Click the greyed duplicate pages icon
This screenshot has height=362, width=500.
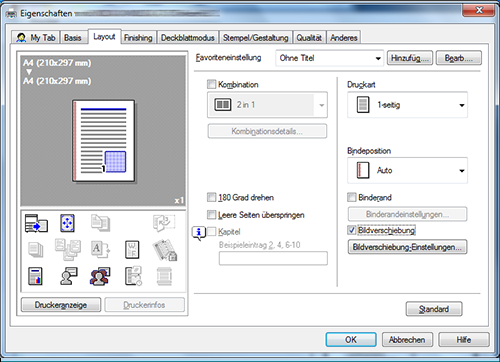(100, 223)
